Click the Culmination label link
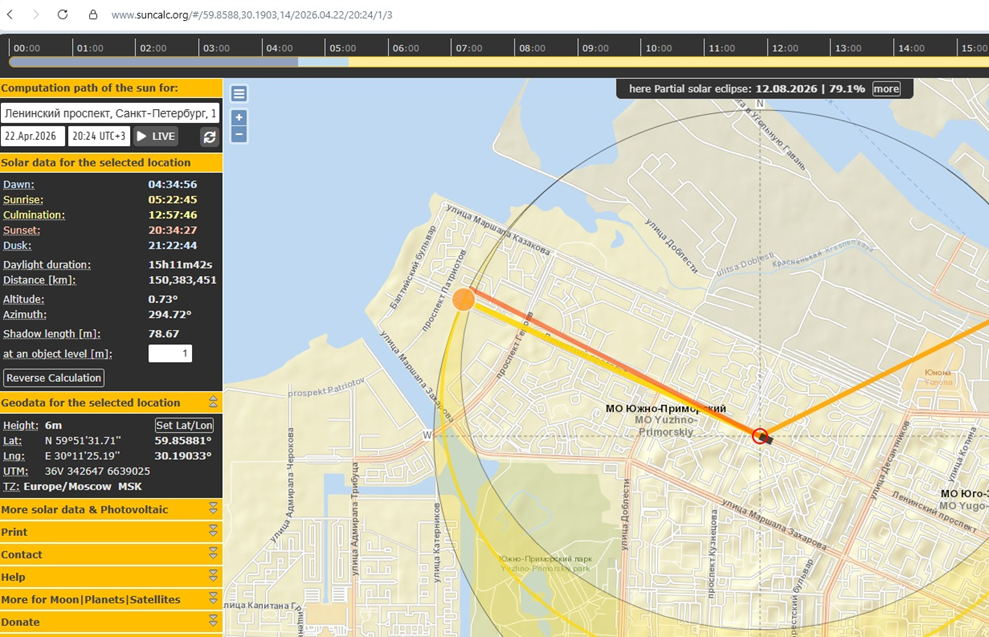 (33, 214)
